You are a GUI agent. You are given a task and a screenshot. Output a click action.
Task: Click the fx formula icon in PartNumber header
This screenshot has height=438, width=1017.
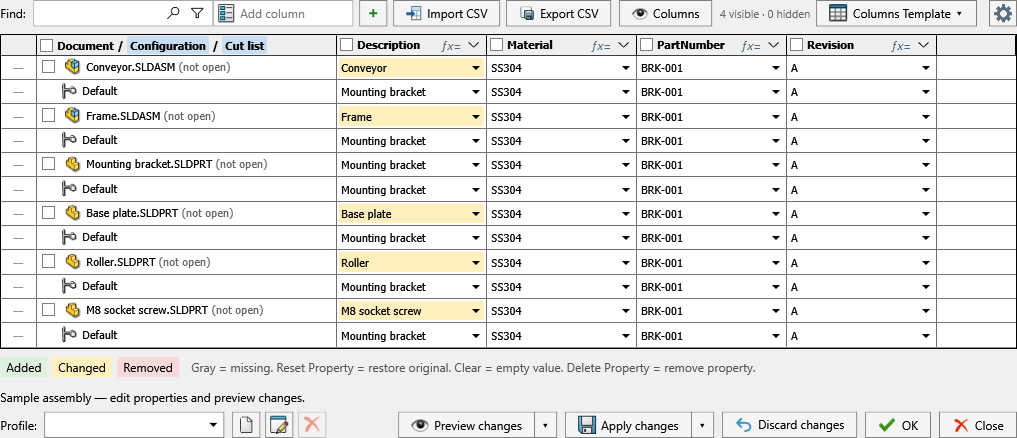click(x=751, y=45)
